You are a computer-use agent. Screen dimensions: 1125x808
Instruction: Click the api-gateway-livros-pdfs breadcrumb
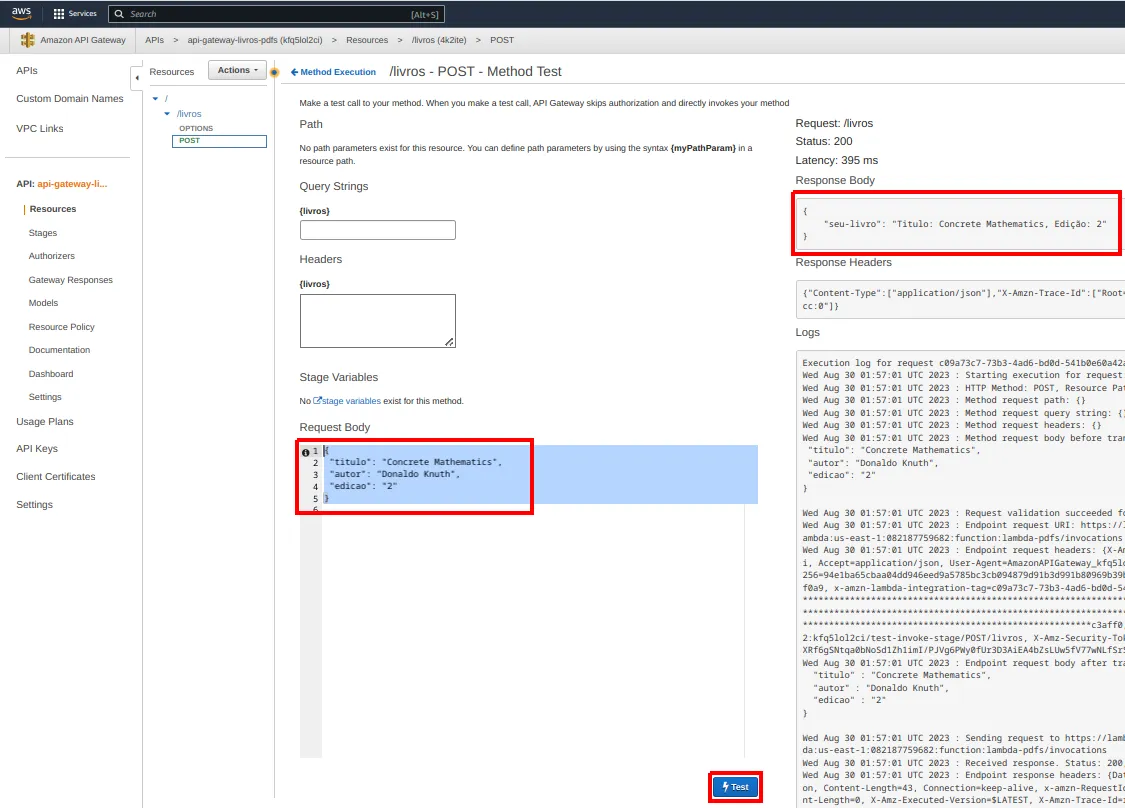click(x=255, y=40)
